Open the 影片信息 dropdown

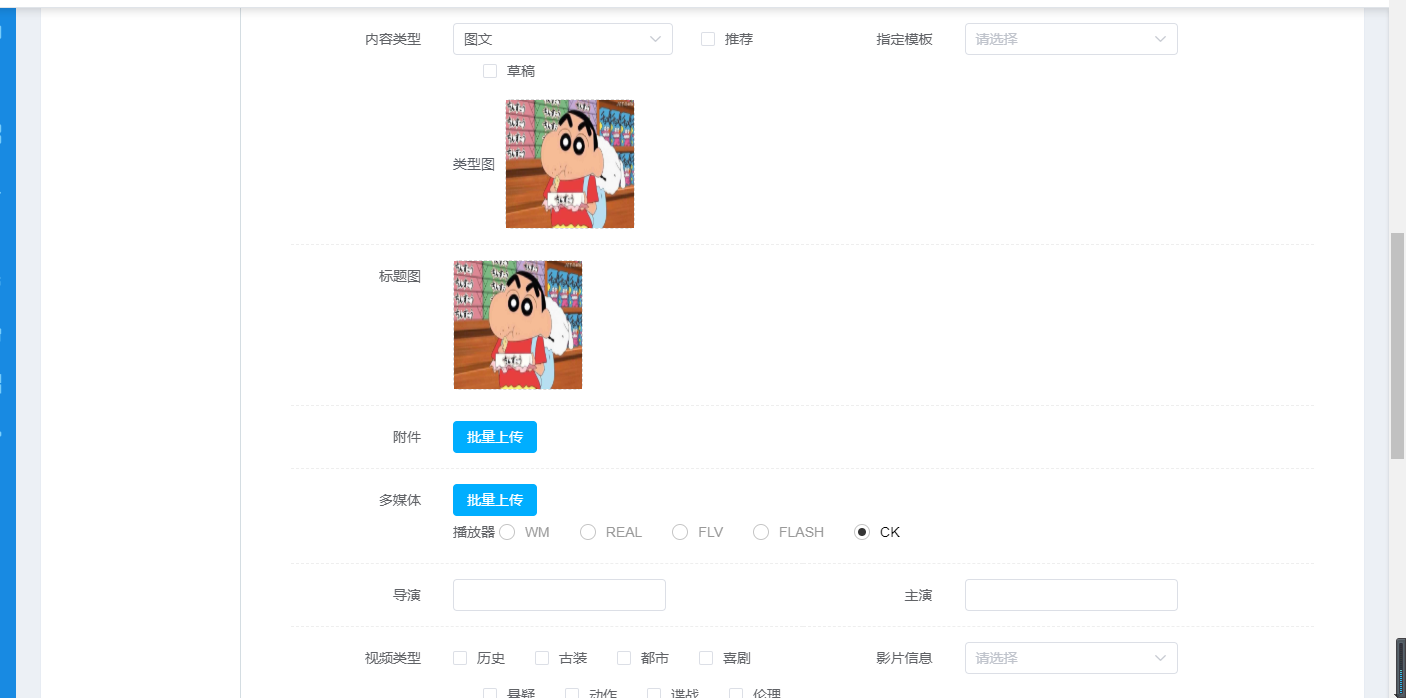[1071, 658]
